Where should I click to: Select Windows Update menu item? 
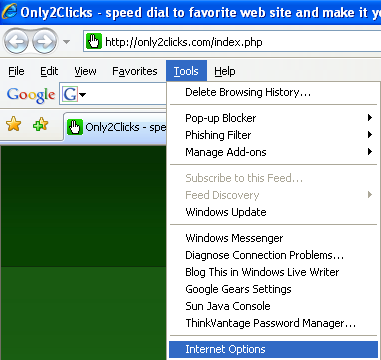[273, 212]
